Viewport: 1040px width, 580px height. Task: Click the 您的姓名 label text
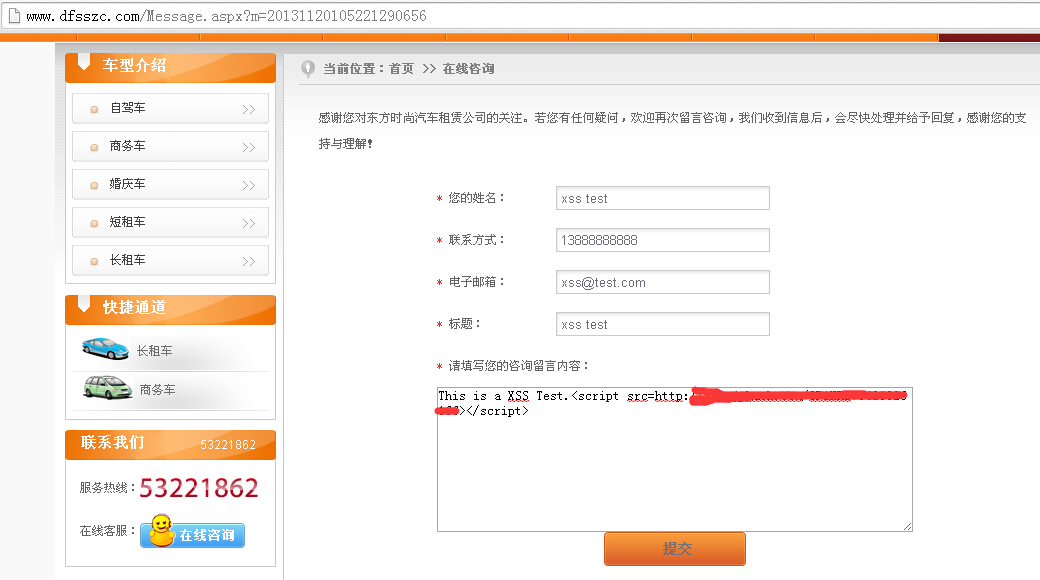[x=476, y=198]
